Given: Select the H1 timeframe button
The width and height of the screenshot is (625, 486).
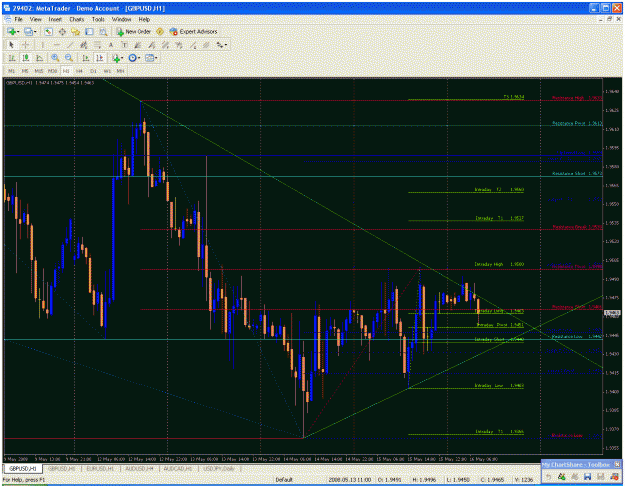Looking at the screenshot, I should tap(66, 71).
